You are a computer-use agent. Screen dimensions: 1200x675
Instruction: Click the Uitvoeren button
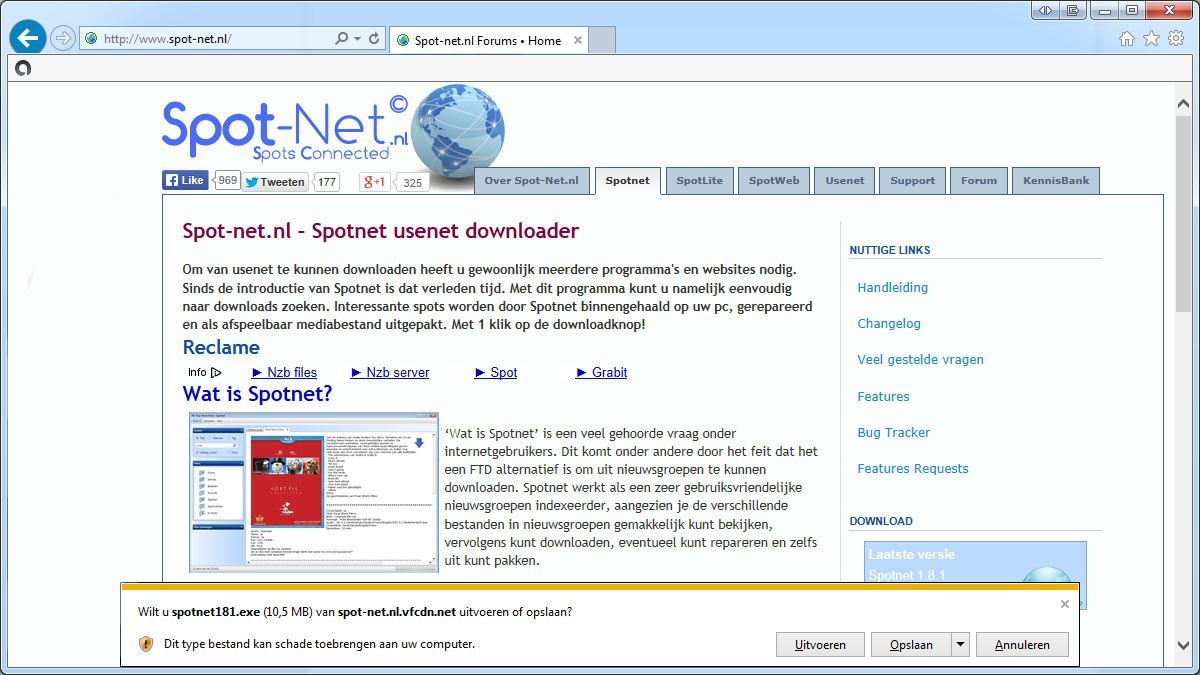pyautogui.click(x=820, y=644)
